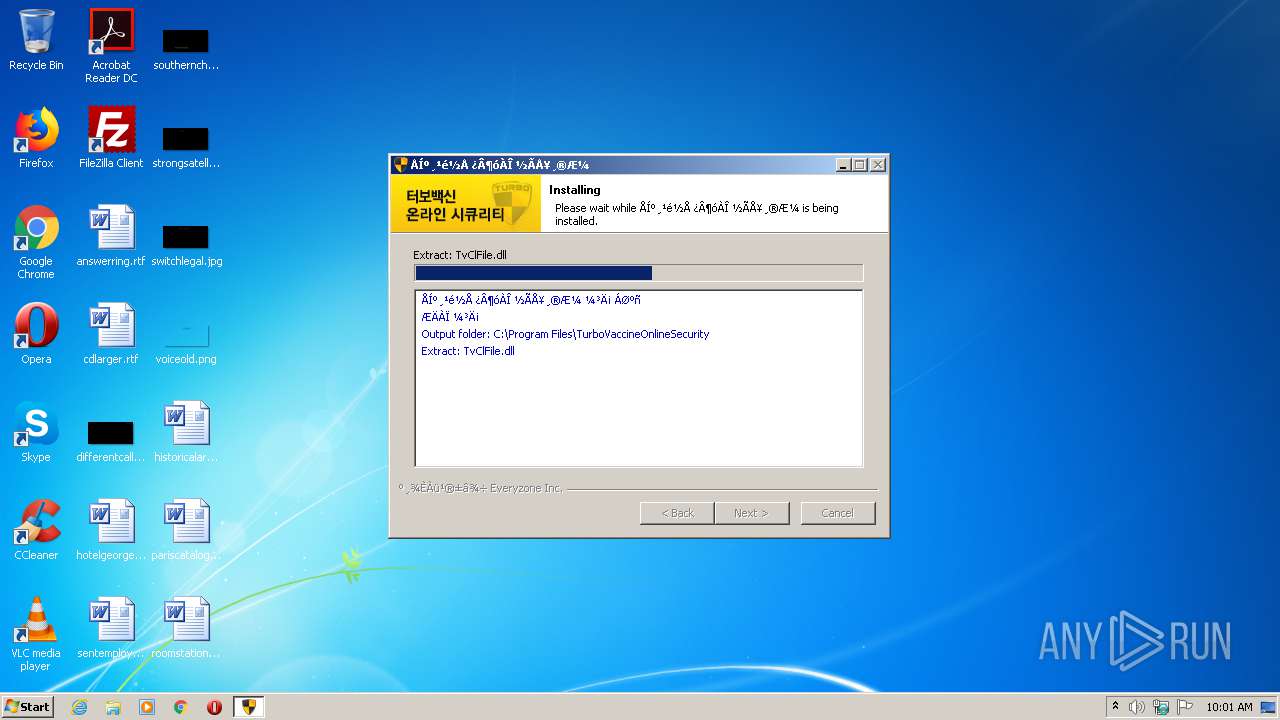Click the installation progress bar

tap(638, 273)
